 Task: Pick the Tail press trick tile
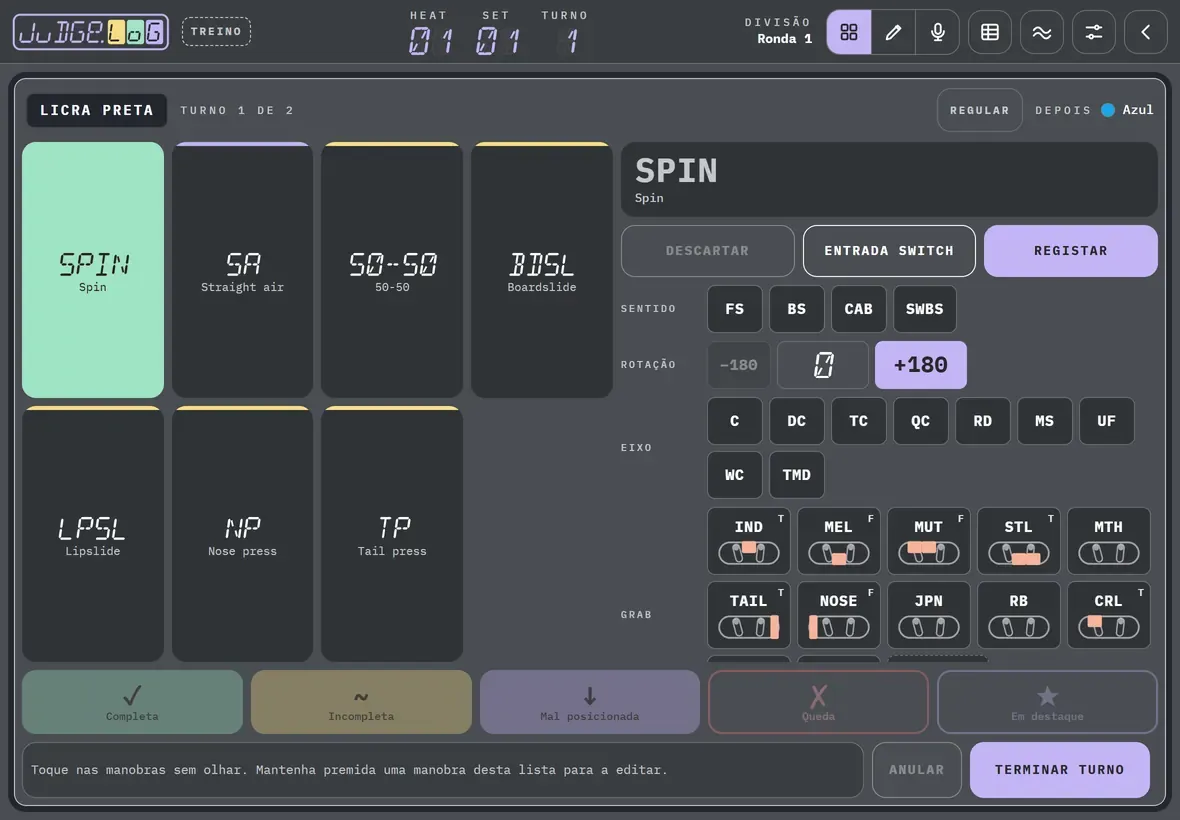tap(392, 534)
